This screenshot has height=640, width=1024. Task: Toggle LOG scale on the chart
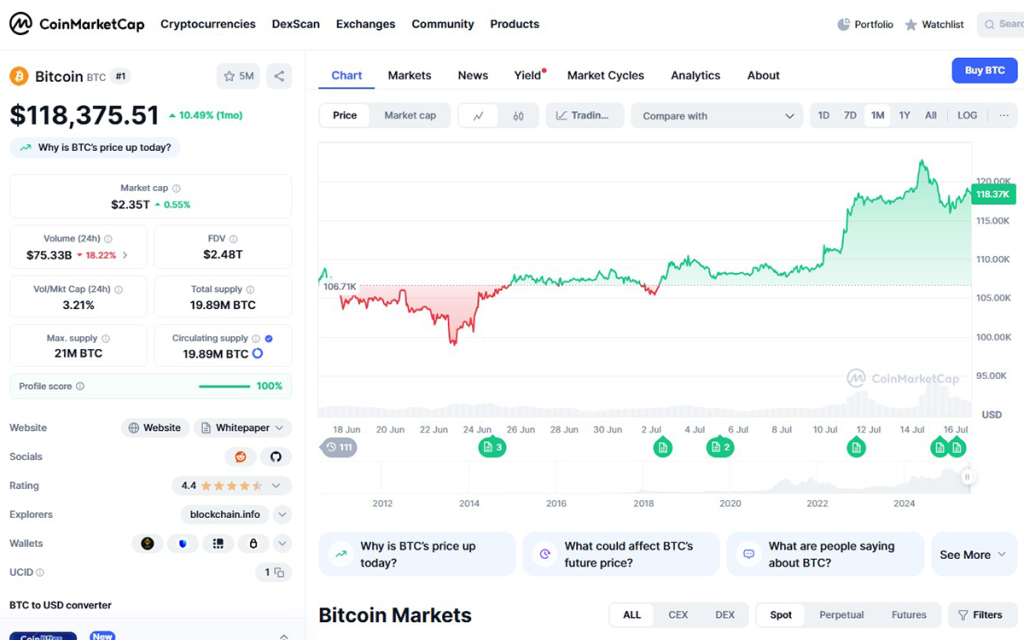(x=967, y=116)
